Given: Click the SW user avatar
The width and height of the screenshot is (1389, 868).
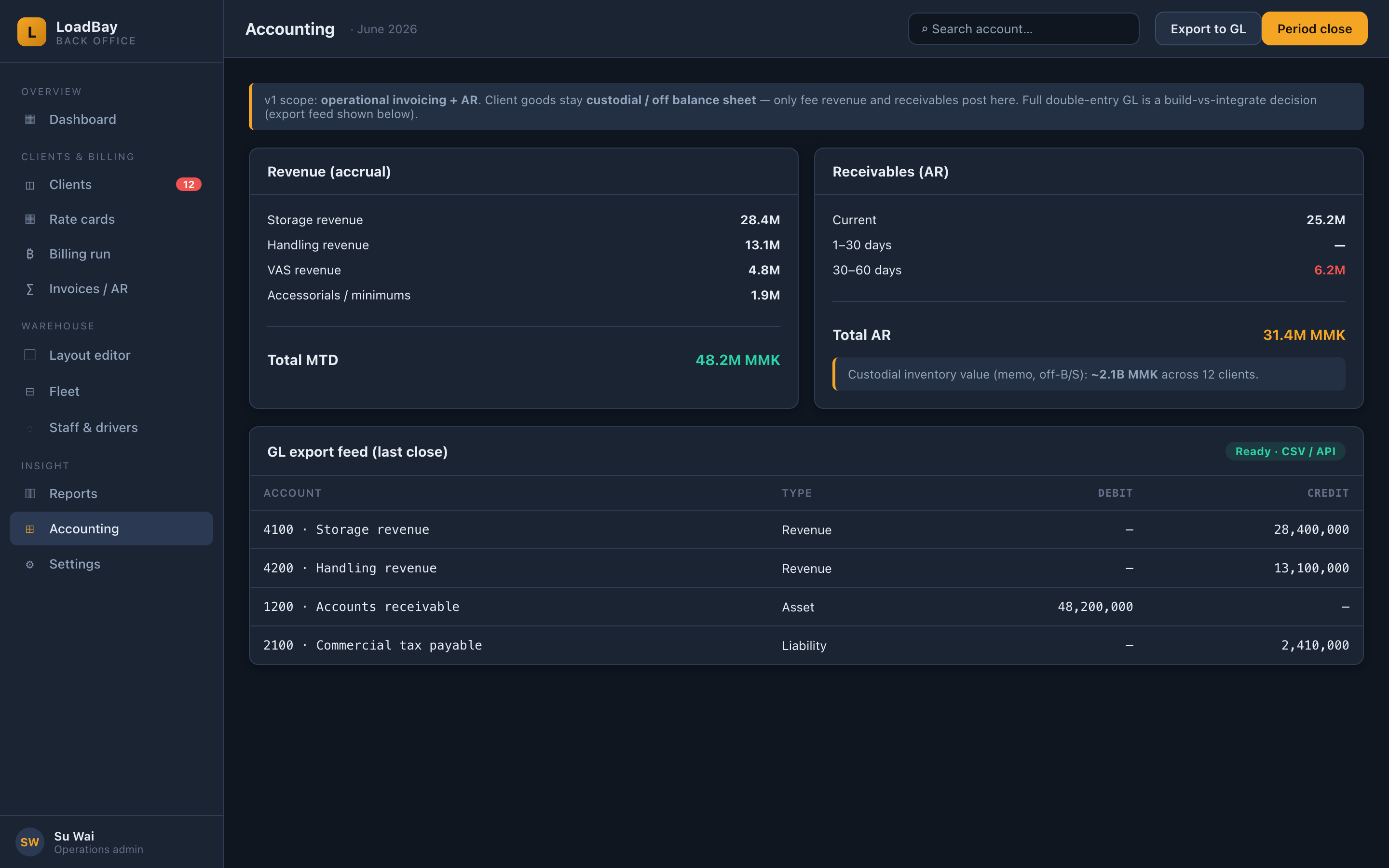Looking at the screenshot, I should pyautogui.click(x=30, y=841).
